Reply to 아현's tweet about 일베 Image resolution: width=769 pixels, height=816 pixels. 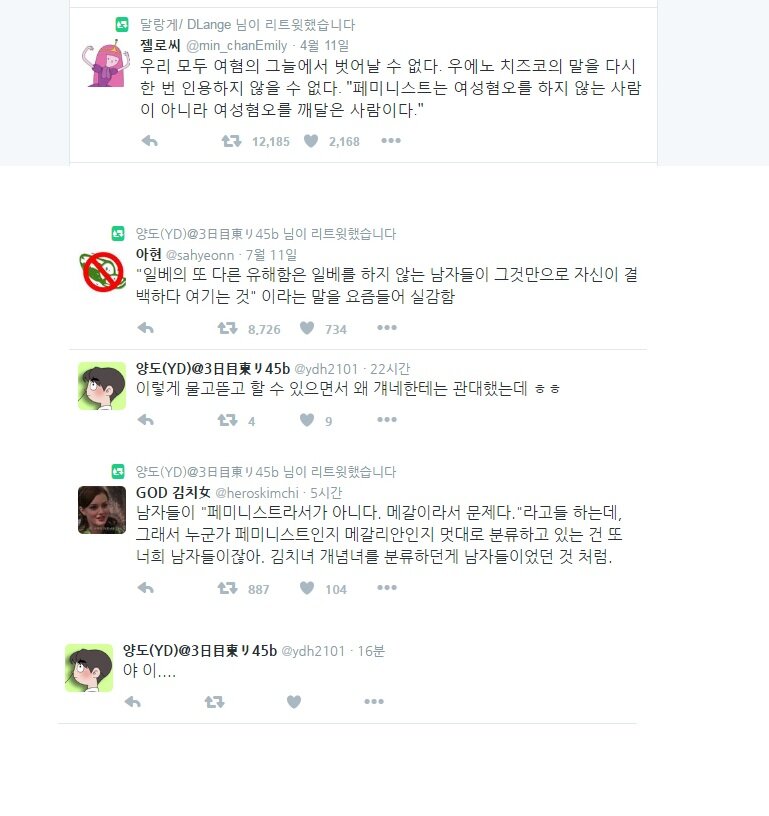pyautogui.click(x=146, y=328)
